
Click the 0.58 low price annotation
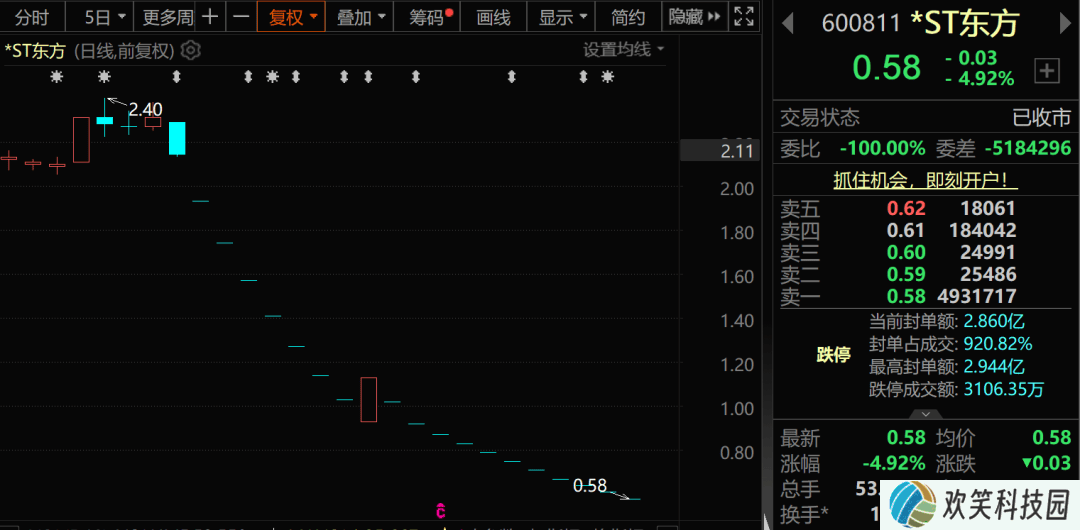tap(590, 486)
